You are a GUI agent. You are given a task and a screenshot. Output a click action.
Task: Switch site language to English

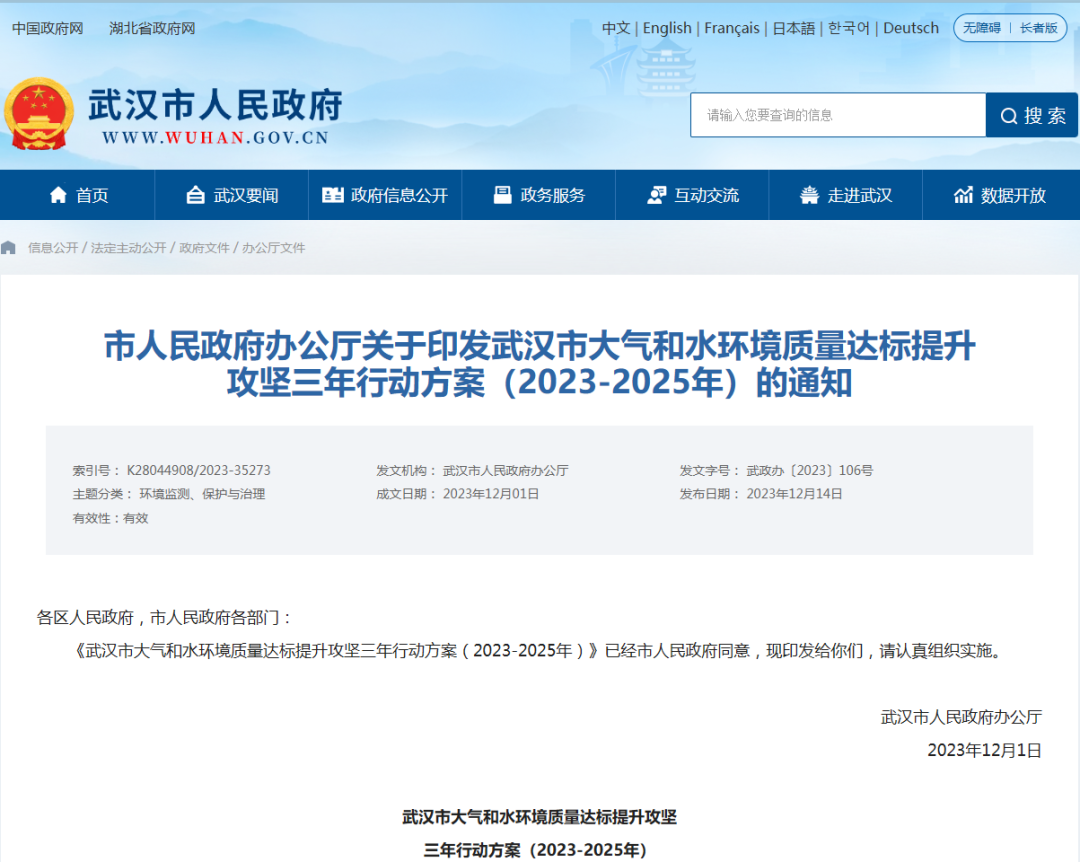click(666, 28)
